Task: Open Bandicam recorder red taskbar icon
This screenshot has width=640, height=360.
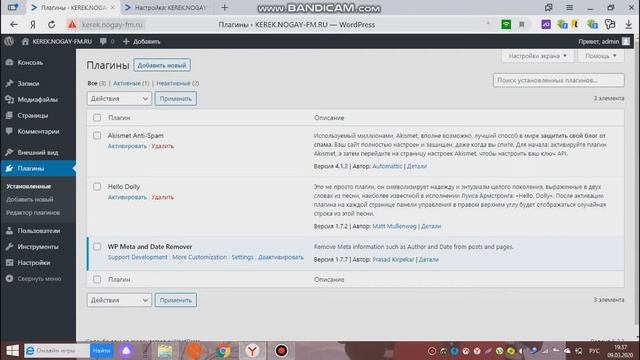Action: pyautogui.click(x=281, y=351)
